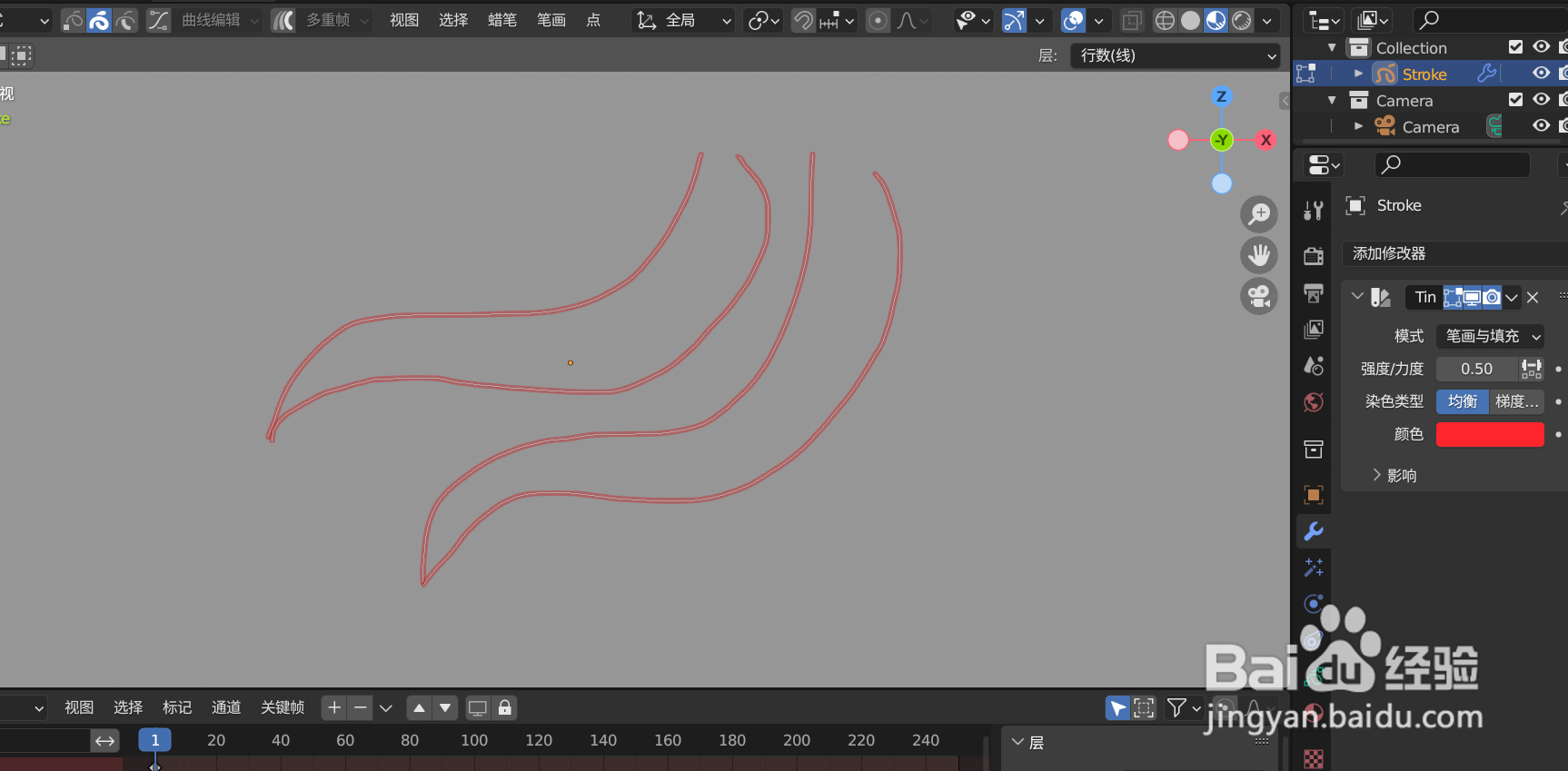The height and width of the screenshot is (771, 1568).
Task: Click the red 颜色 color swatch
Action: [x=1490, y=434]
